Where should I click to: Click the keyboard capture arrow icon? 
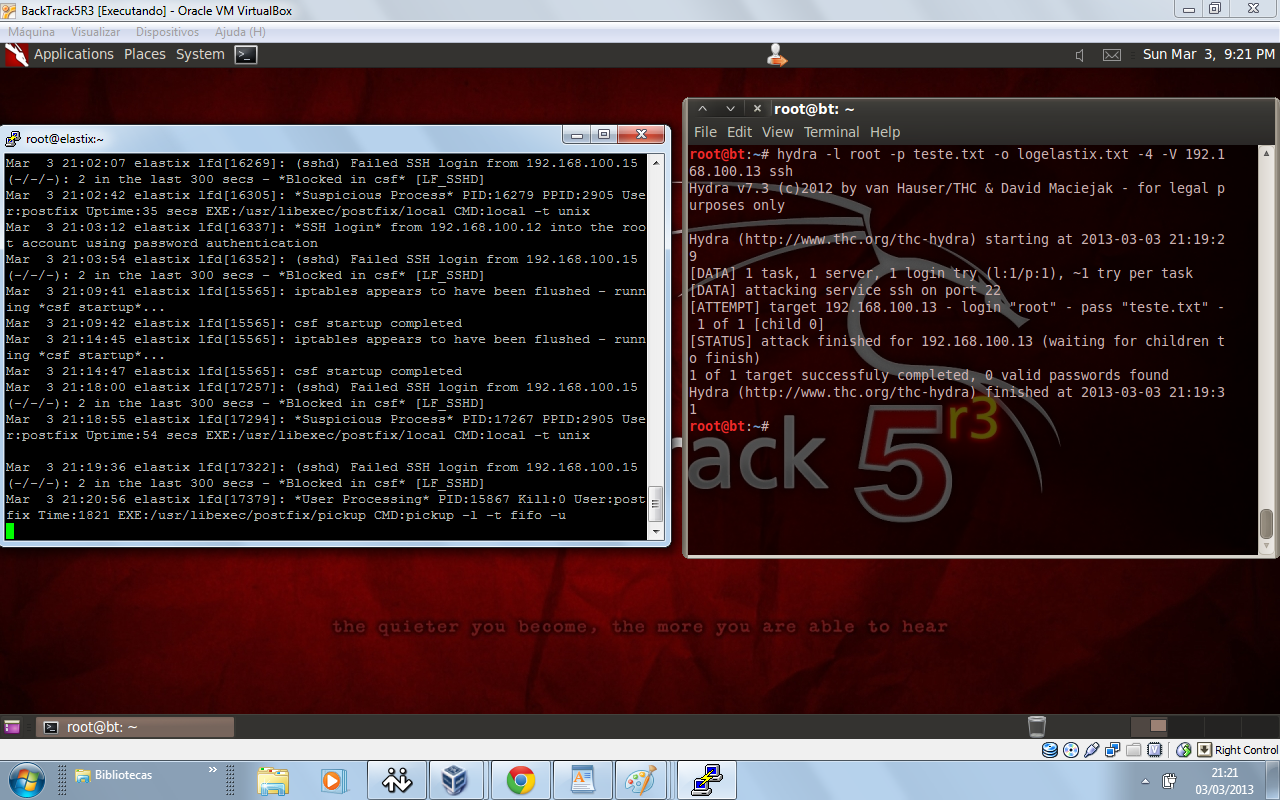pos(1205,750)
